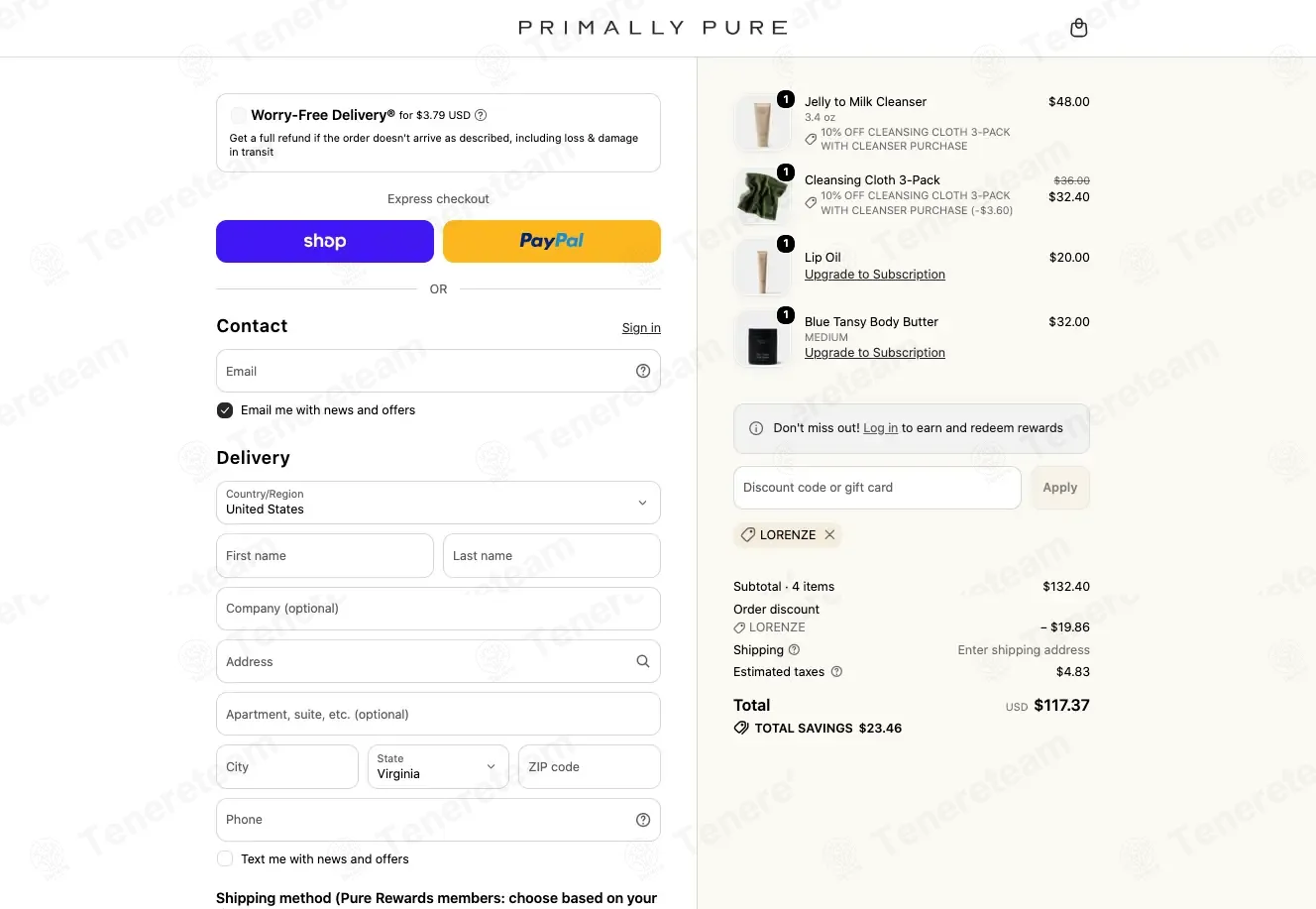Pay with Shop express checkout button
This screenshot has width=1316, height=909.
click(325, 241)
